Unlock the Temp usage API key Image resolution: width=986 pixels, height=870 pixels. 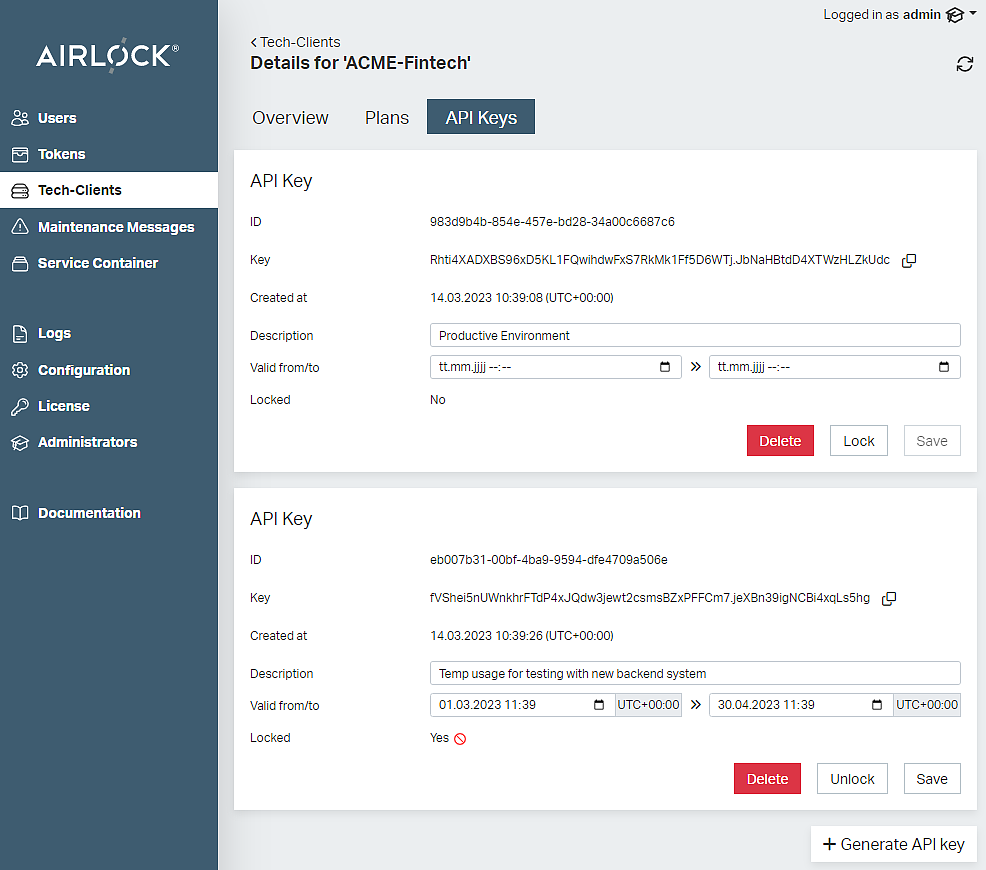[852, 779]
